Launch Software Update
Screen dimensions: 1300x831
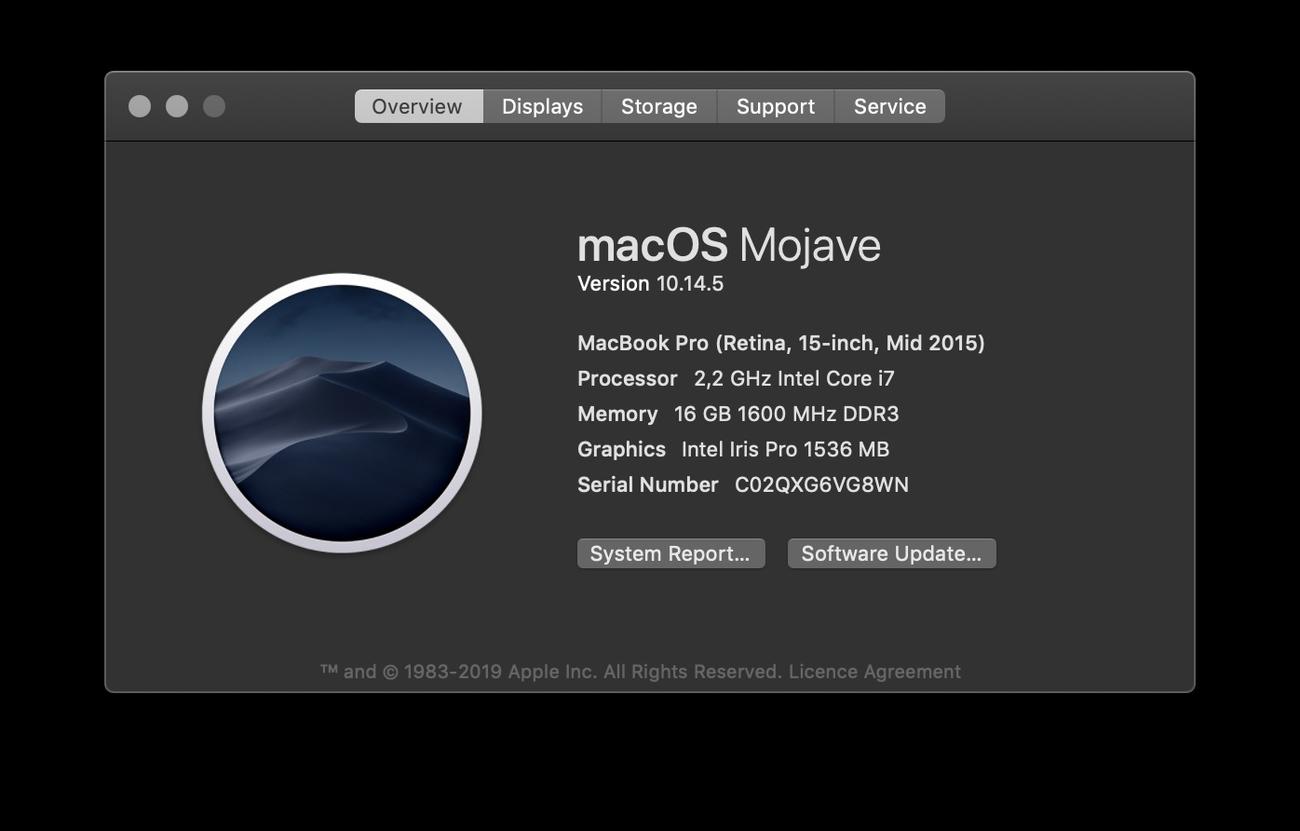tap(892, 553)
